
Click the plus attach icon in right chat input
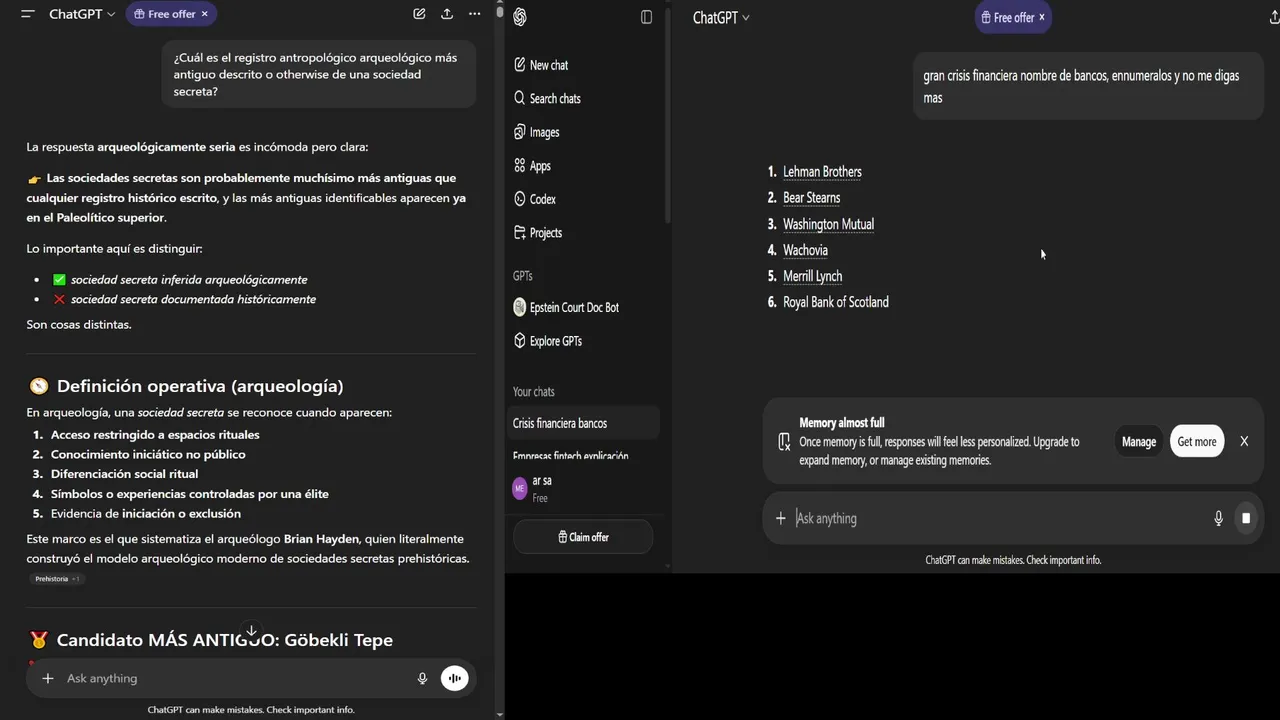[x=781, y=518]
